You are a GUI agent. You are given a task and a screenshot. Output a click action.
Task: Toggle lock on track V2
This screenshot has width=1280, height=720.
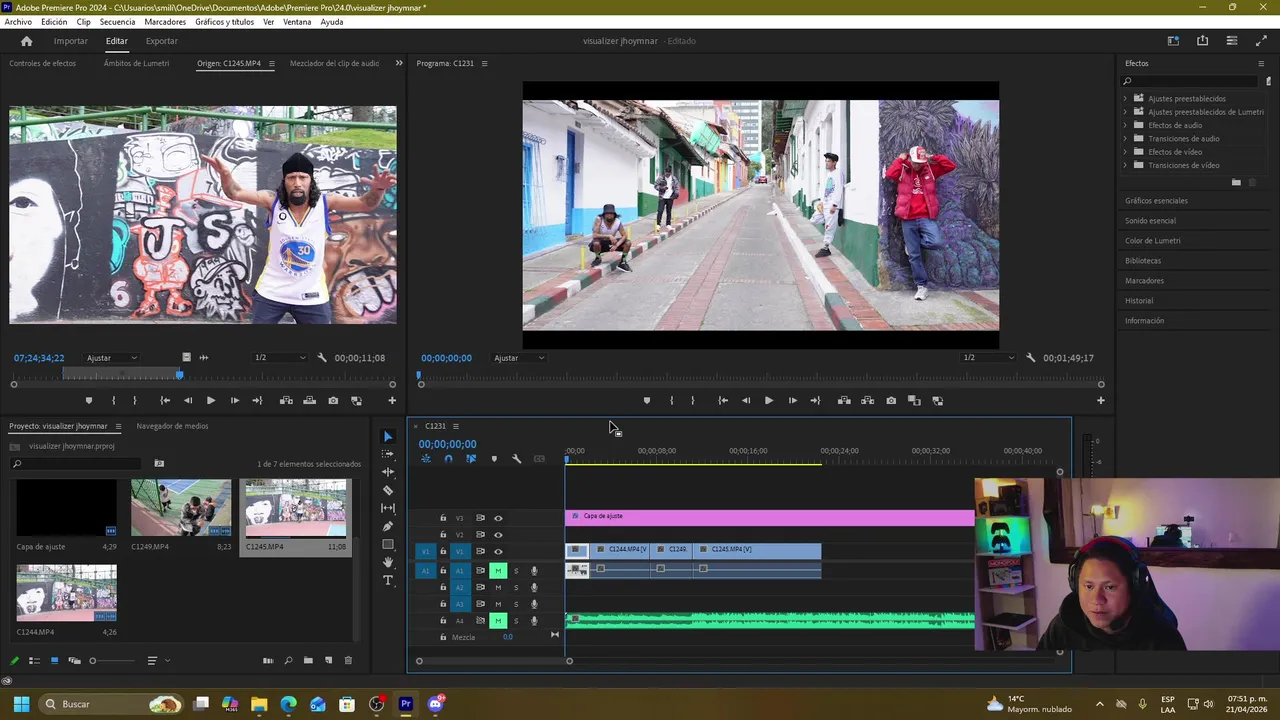[x=443, y=535]
